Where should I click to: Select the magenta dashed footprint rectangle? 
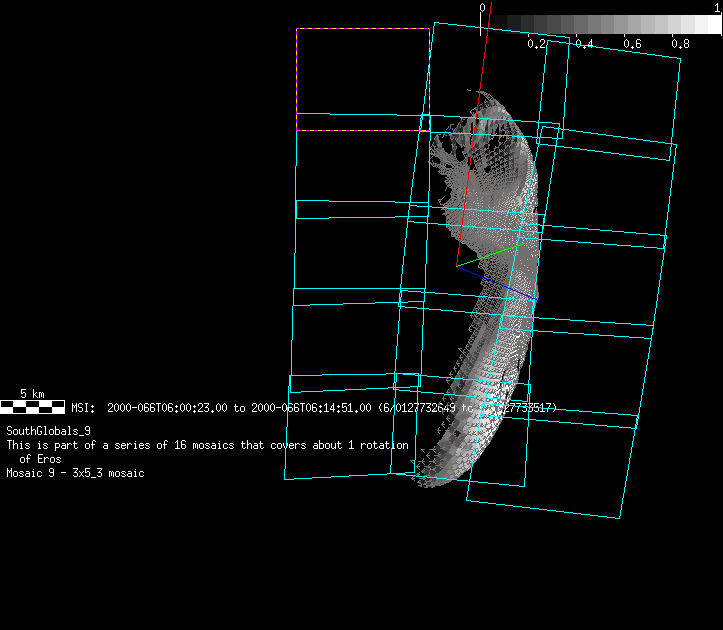click(362, 78)
